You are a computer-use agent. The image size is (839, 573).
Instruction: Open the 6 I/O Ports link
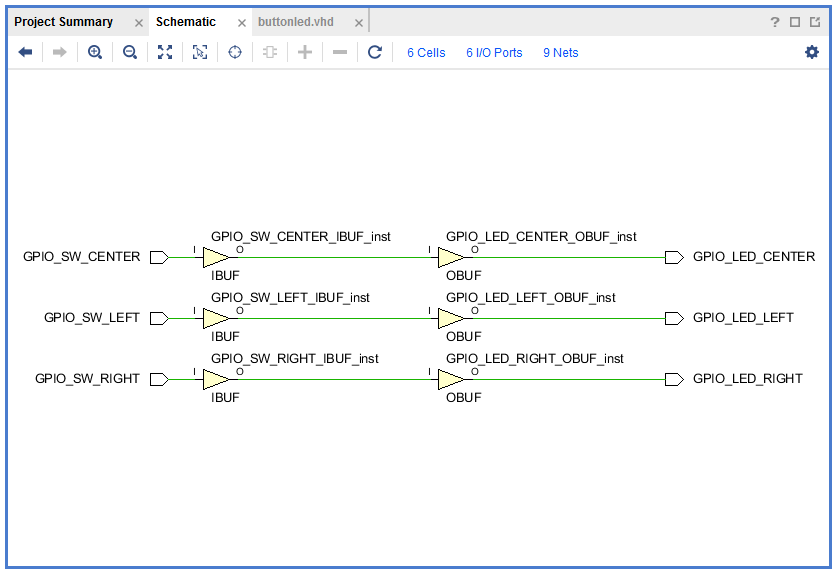coord(494,52)
